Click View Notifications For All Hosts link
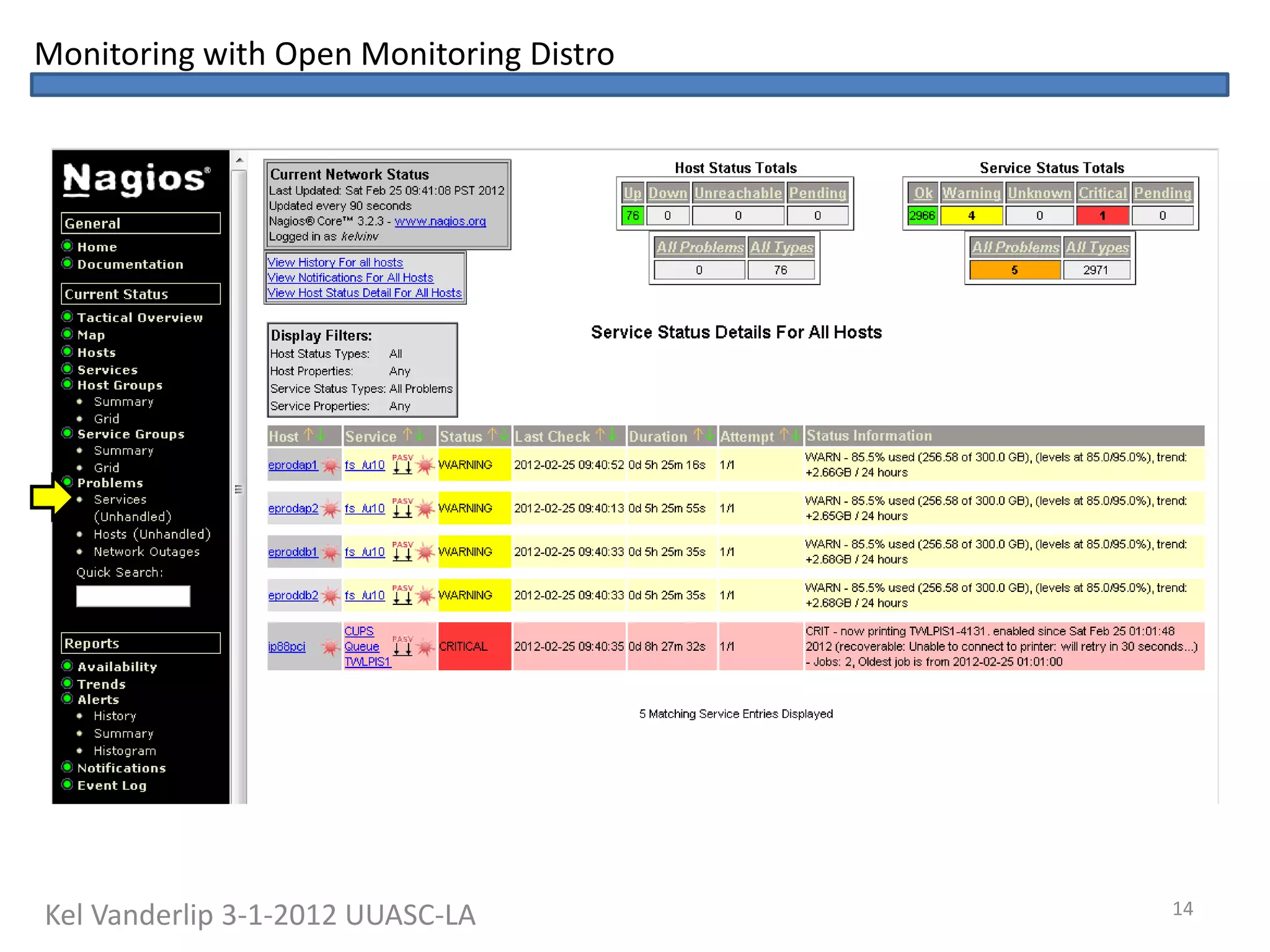The width and height of the screenshot is (1270, 952). (x=350, y=278)
